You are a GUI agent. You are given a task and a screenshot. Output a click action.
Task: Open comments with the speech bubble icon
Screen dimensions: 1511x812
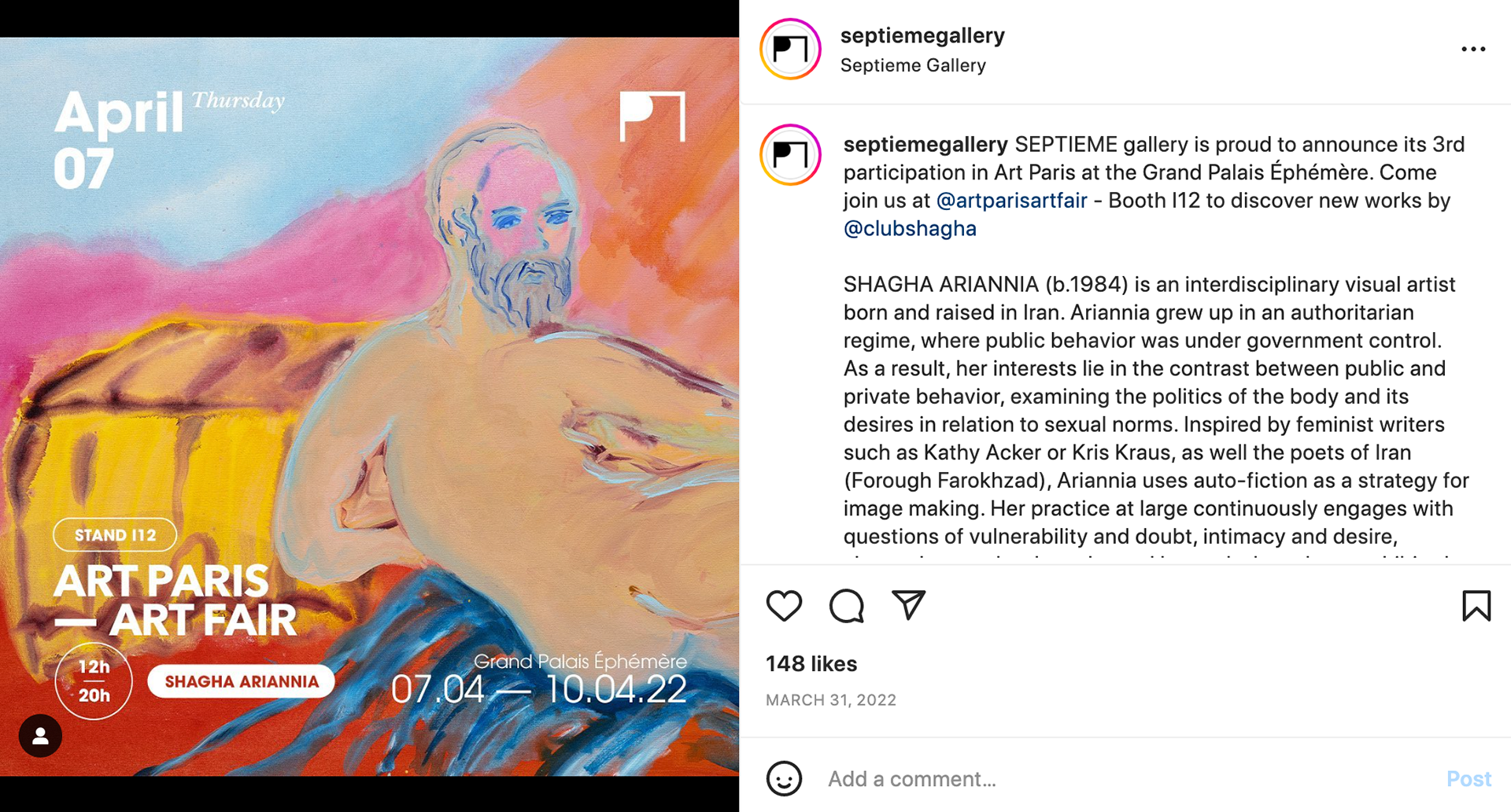pos(847,606)
